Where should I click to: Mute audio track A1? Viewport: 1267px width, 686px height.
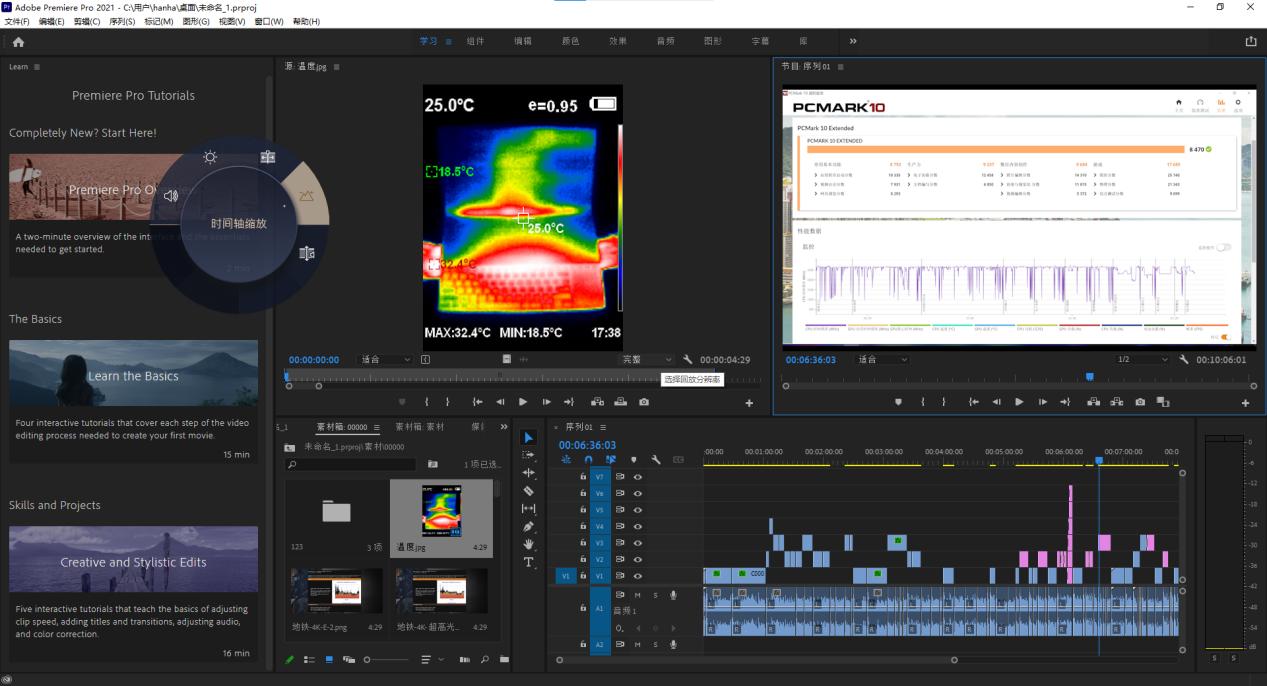tap(637, 595)
